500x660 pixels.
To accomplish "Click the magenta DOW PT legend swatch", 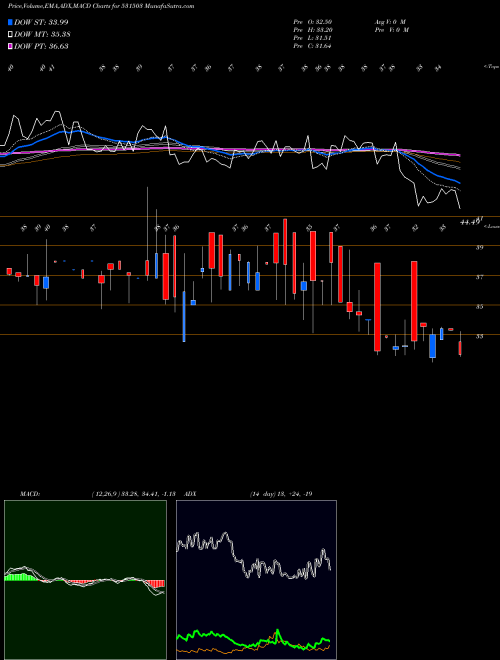I will pos(10,46).
